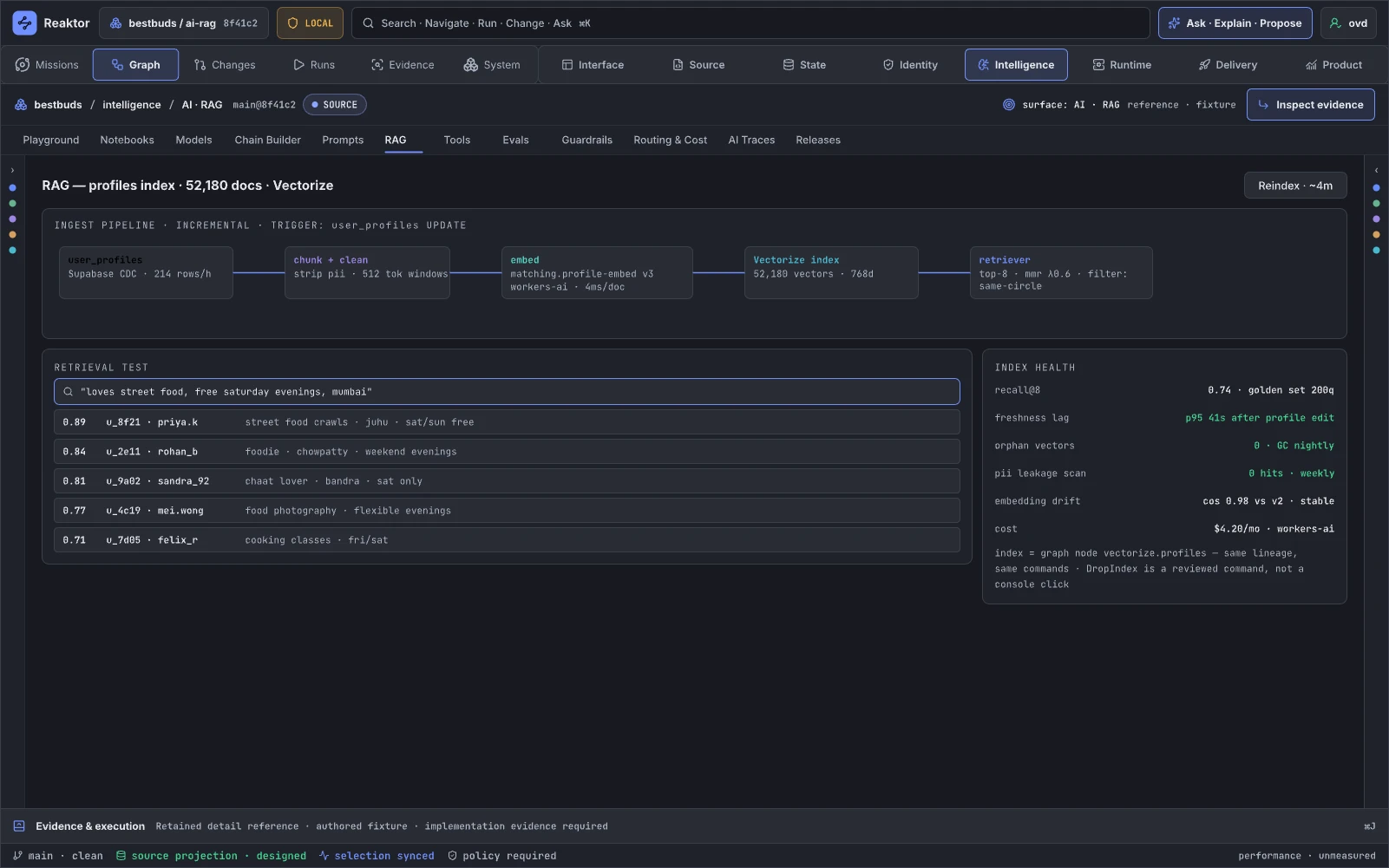Click the orange dot in right rail
Viewport: 1389px width, 868px height.
(x=1376, y=234)
